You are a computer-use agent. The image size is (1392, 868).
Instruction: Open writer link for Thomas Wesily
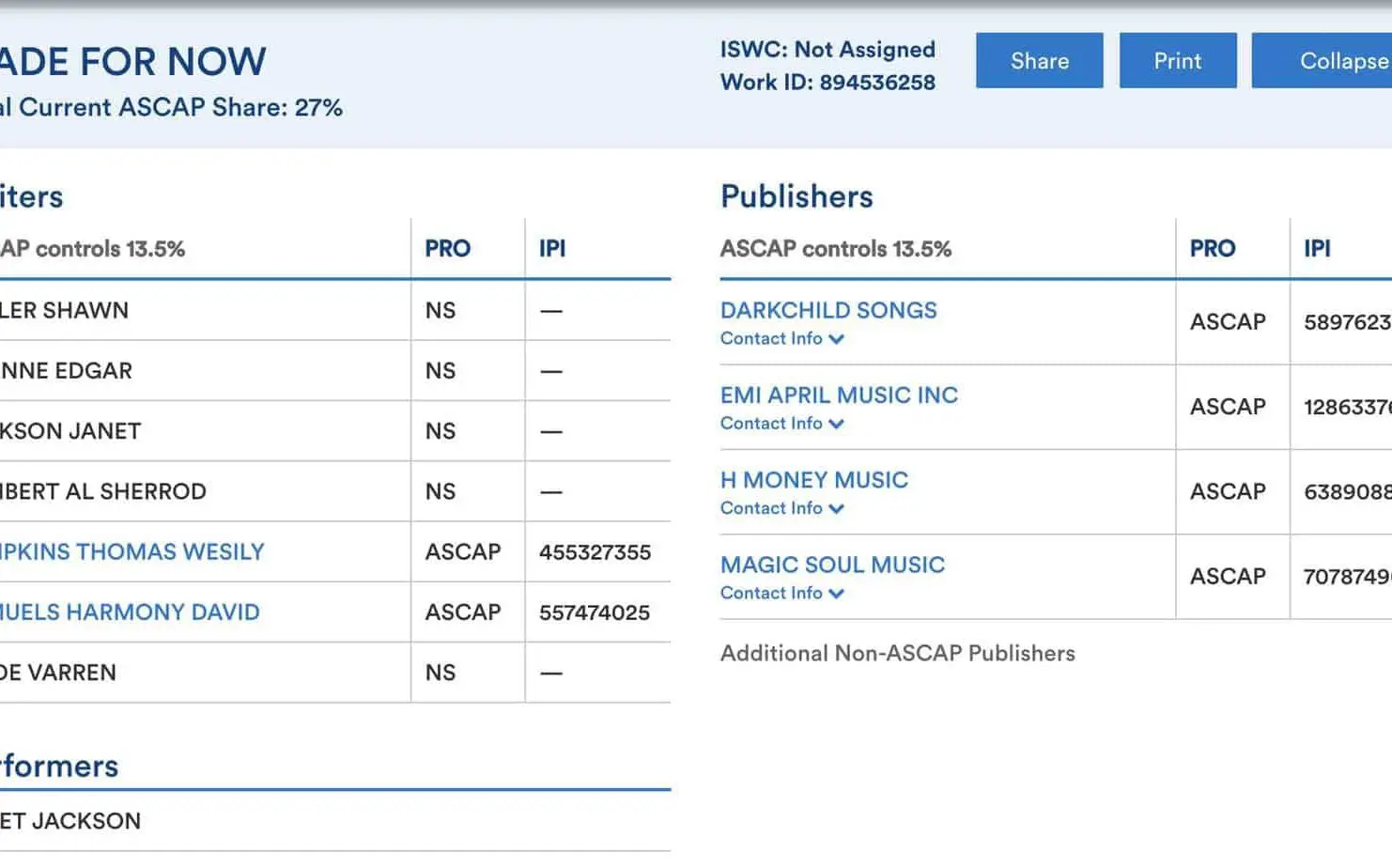(x=131, y=551)
